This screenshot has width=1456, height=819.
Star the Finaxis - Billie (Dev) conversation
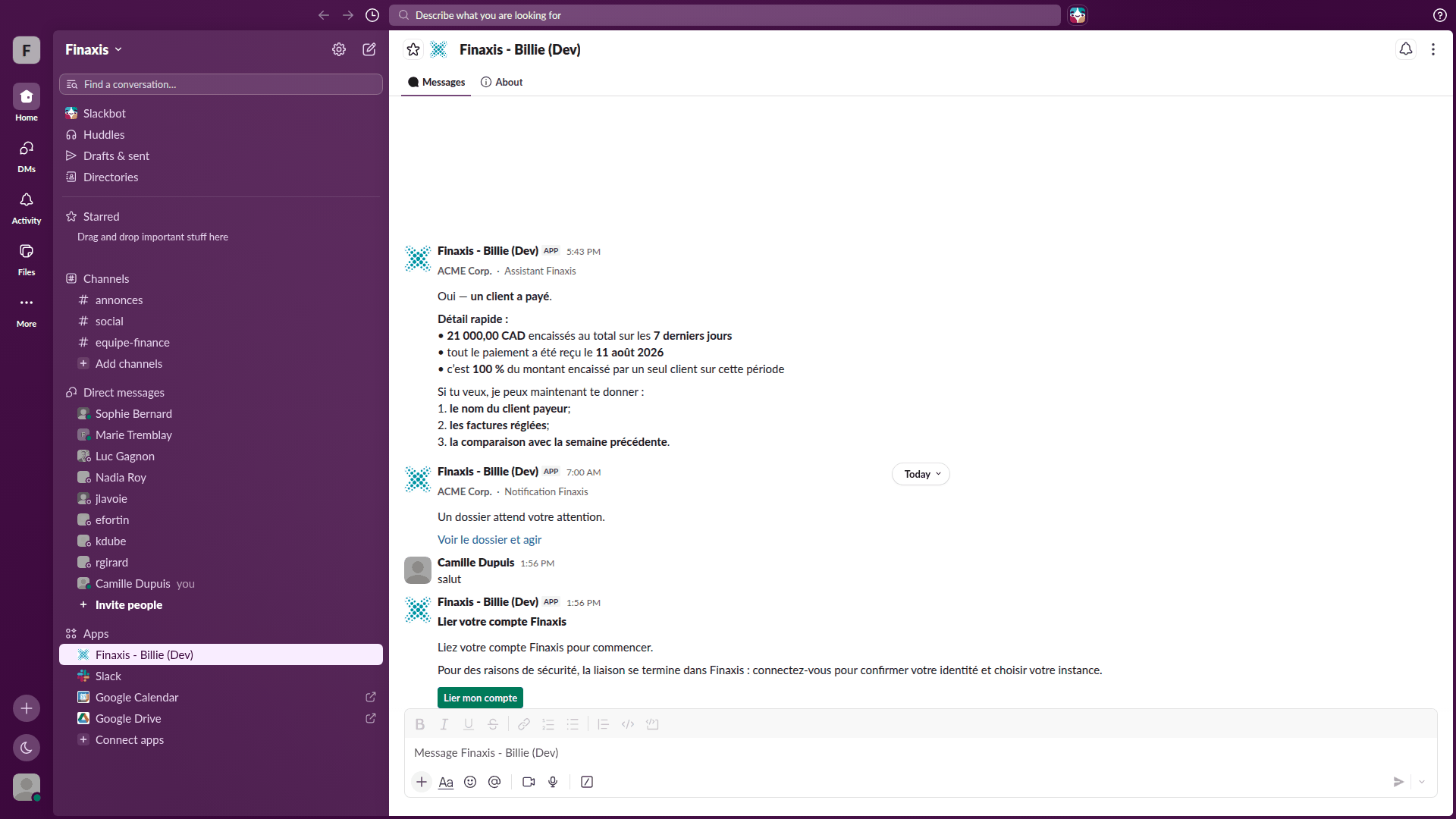413,49
